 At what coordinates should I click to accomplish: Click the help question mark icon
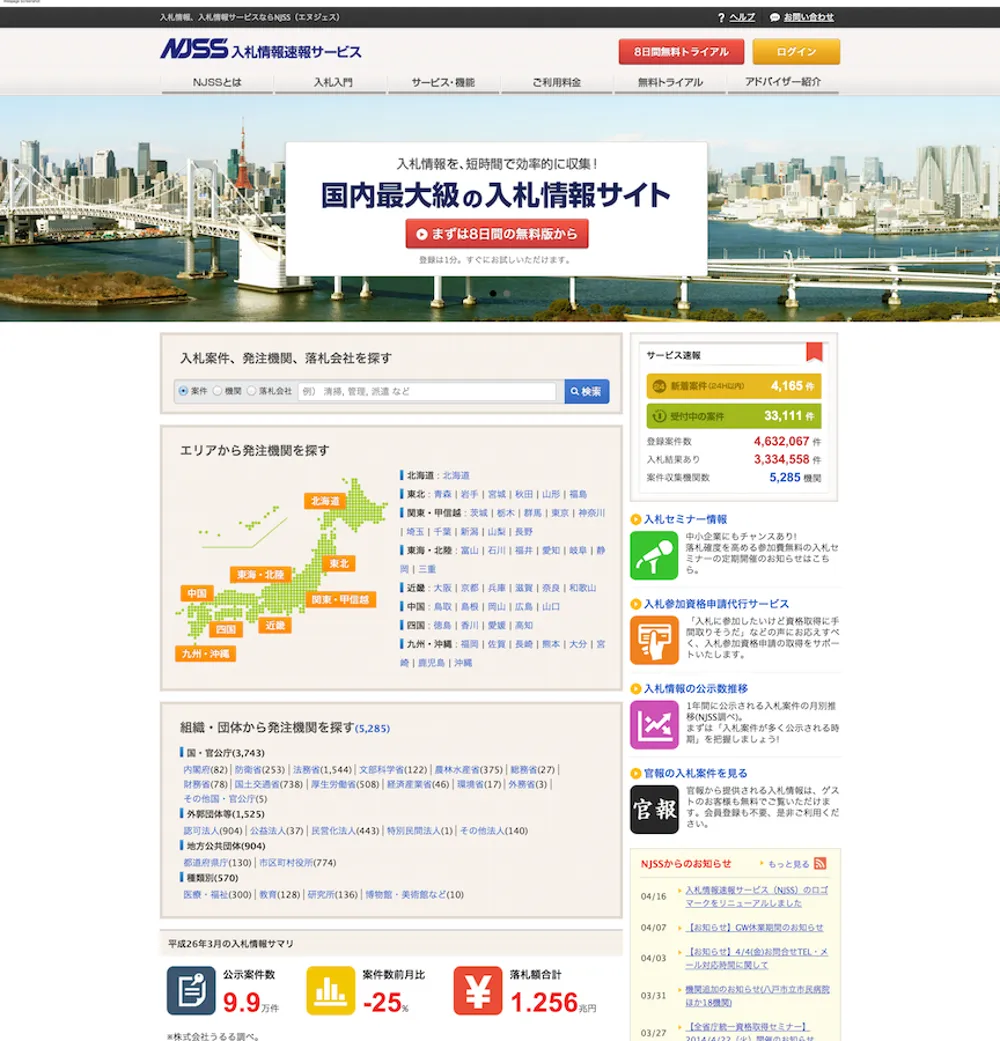tap(721, 18)
